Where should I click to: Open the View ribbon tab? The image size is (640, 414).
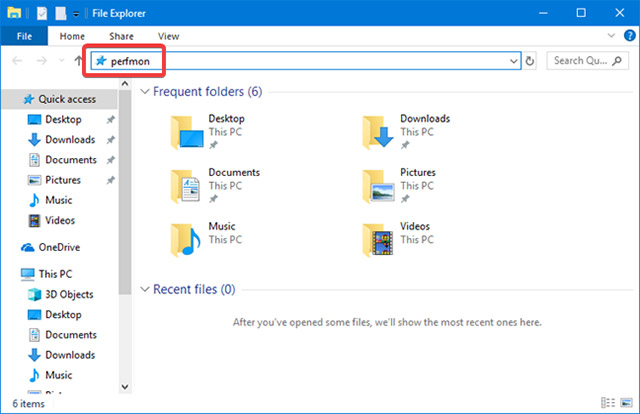169,36
